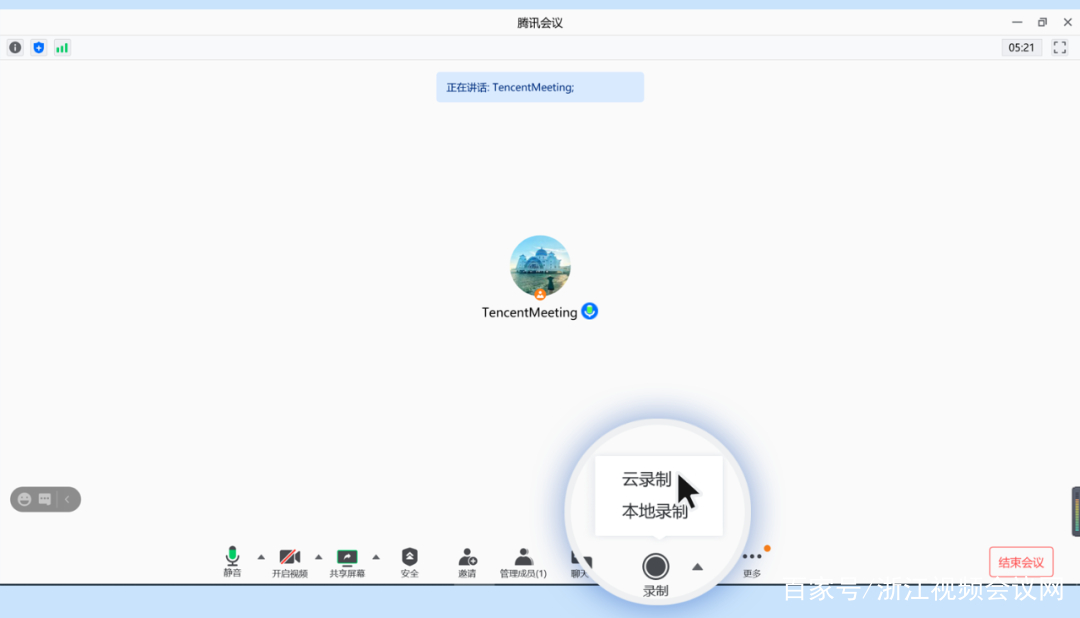The width and height of the screenshot is (1080, 618).
Task: Check the green network signal icon
Action: tap(62, 48)
